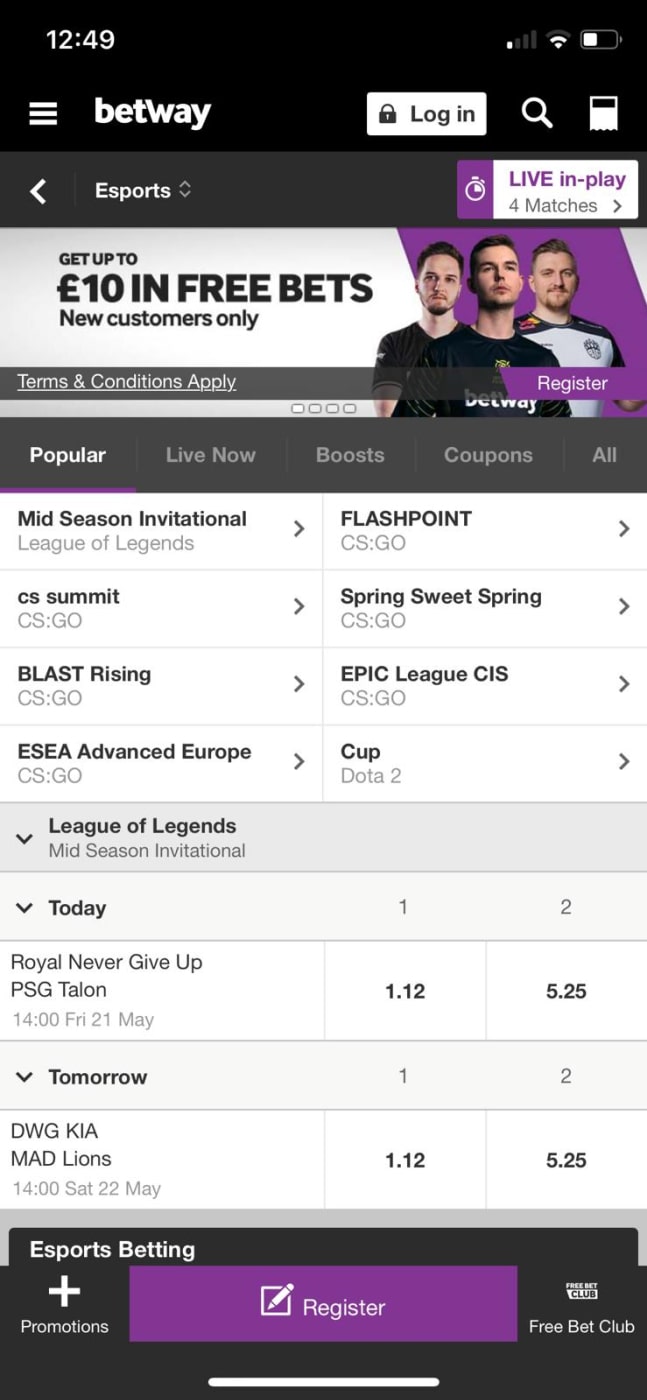Select 1.12 odds for Royal Never Give Up
The width and height of the screenshot is (647, 1400).
[x=404, y=991]
